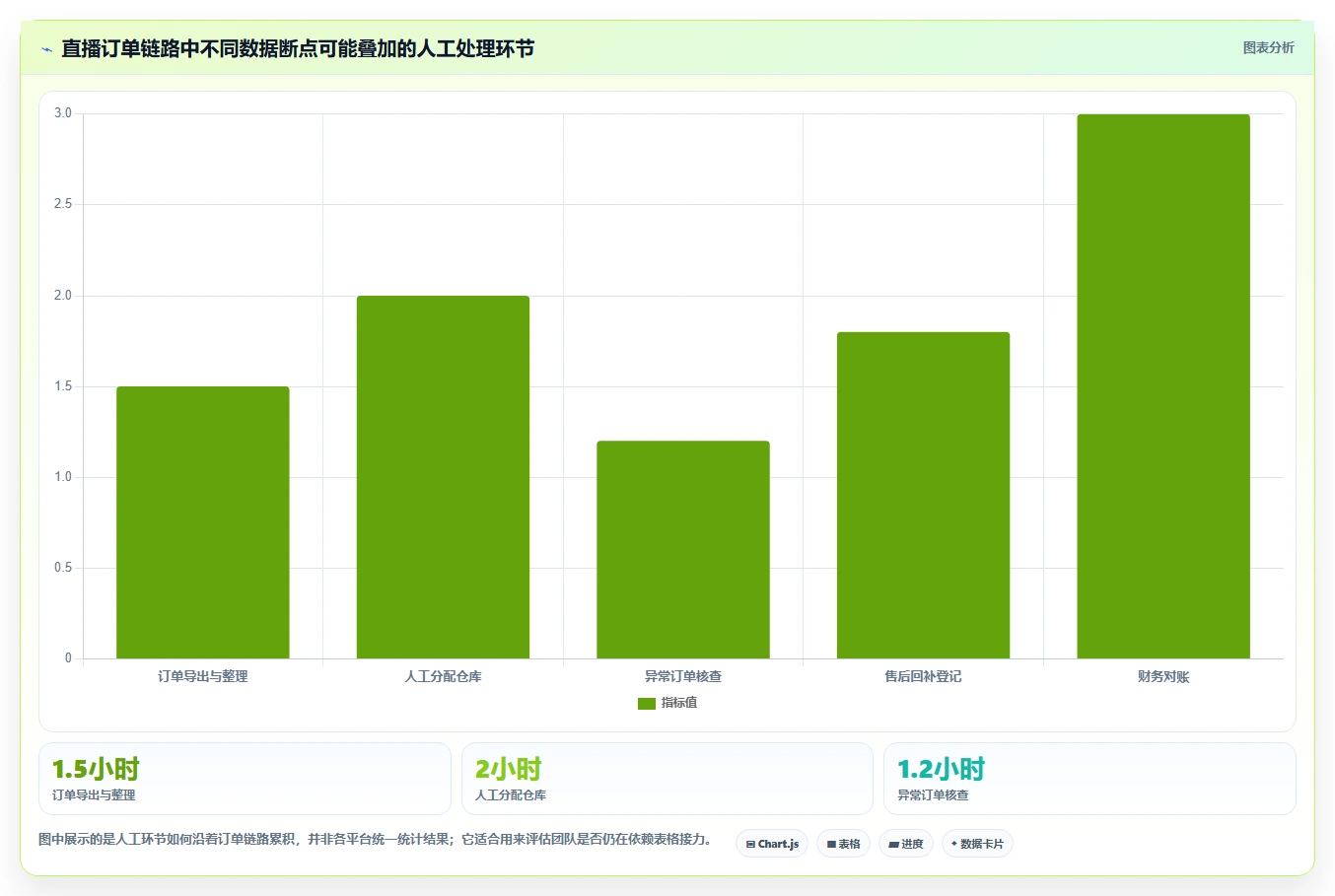
Task: Click the 财务对账 axis label
Action: click(x=1163, y=676)
